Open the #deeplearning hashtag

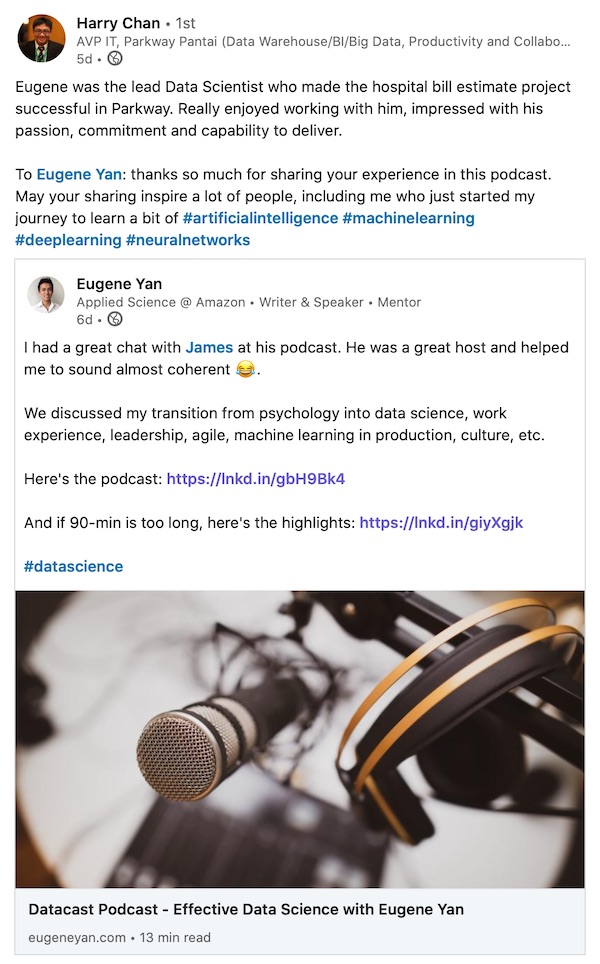67,240
